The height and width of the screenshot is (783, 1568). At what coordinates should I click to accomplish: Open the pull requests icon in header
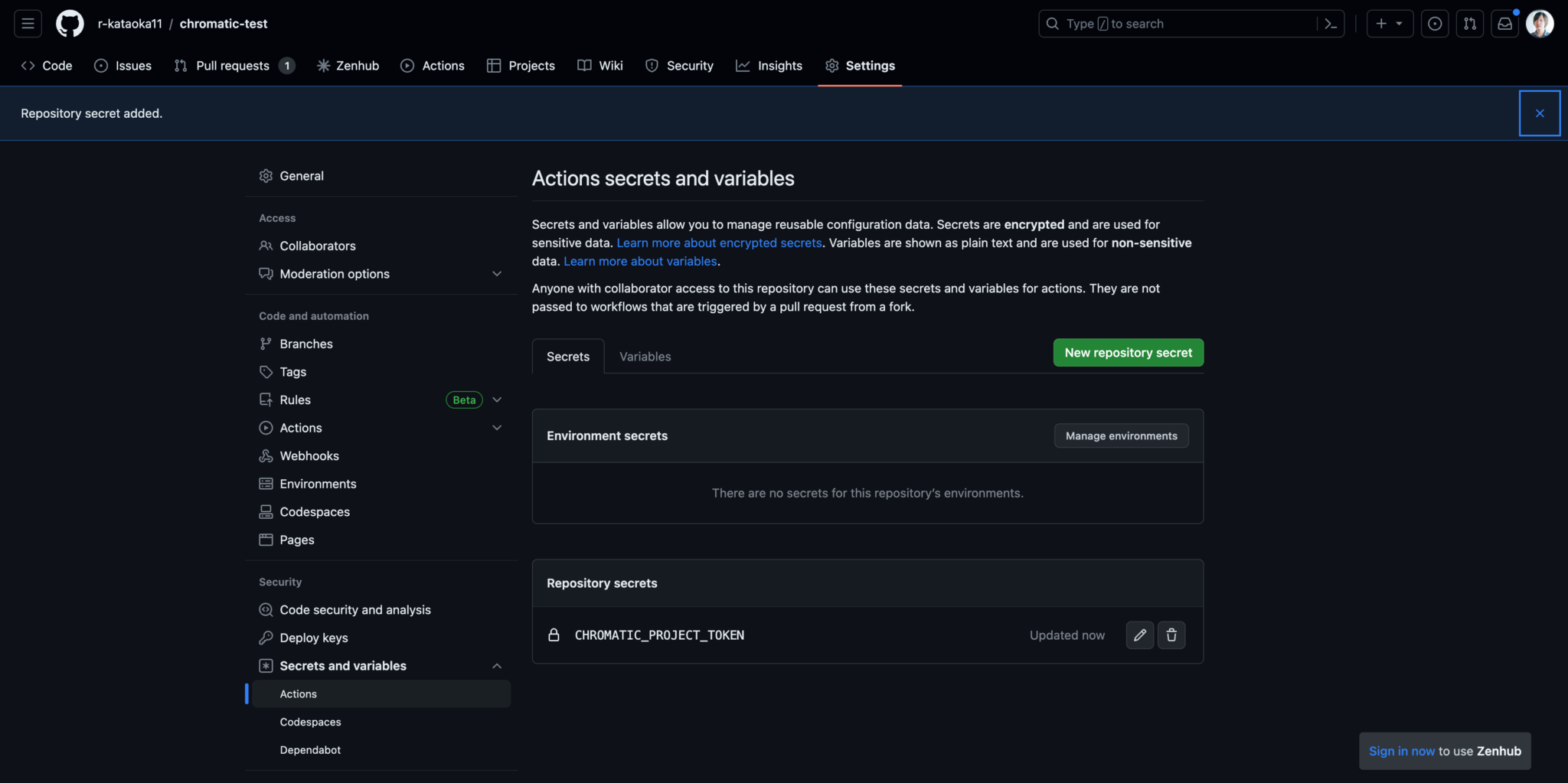click(1469, 24)
